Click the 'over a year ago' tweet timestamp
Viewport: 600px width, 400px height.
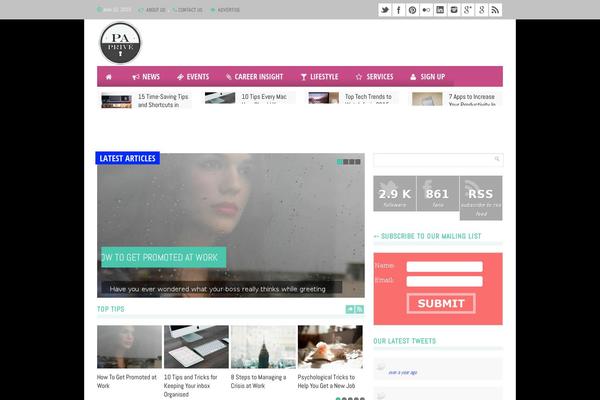coord(403,372)
